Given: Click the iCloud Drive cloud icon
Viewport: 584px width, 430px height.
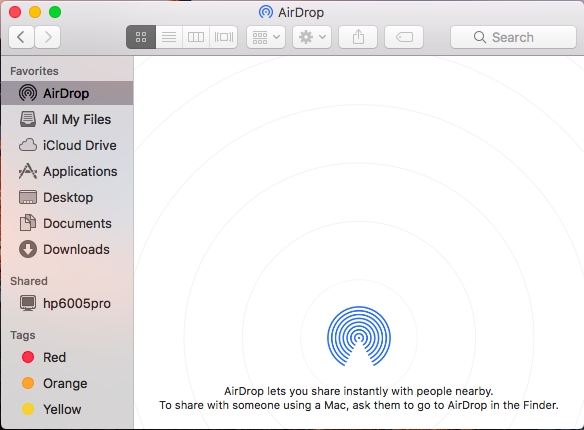Looking at the screenshot, I should [28, 145].
